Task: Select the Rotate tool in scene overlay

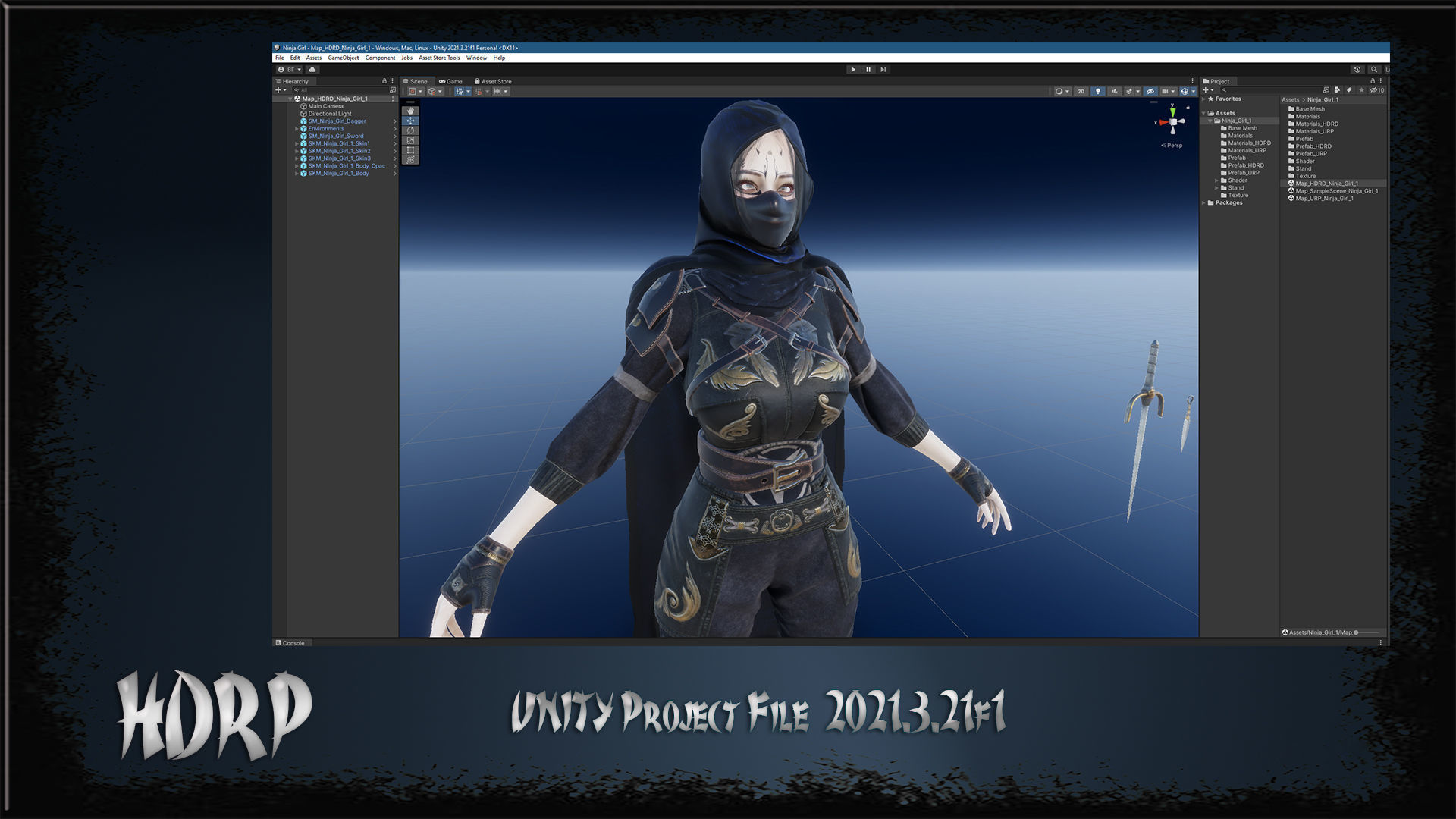Action: tap(410, 130)
